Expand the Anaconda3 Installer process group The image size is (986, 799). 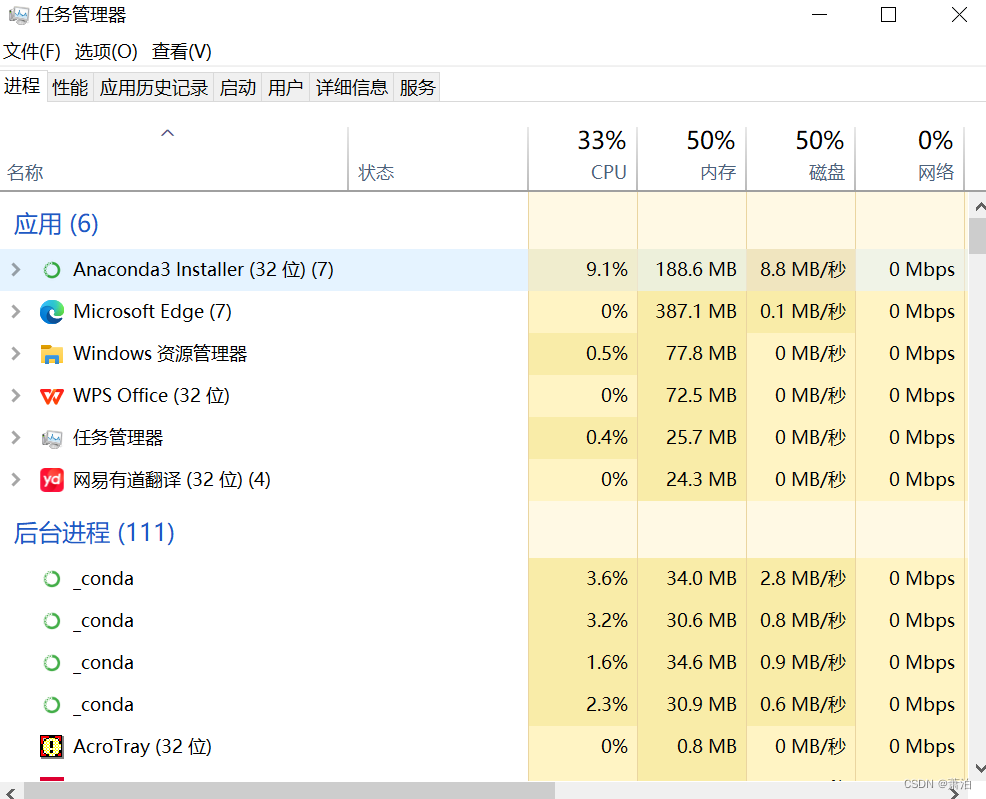click(x=16, y=270)
